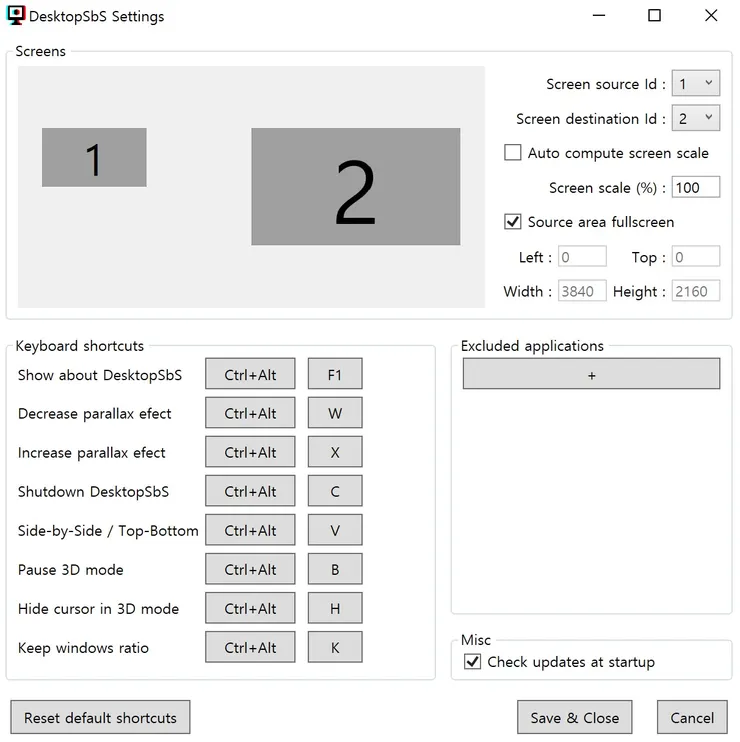Add an excluded application with plus button
740x742 pixels.
click(x=591, y=374)
